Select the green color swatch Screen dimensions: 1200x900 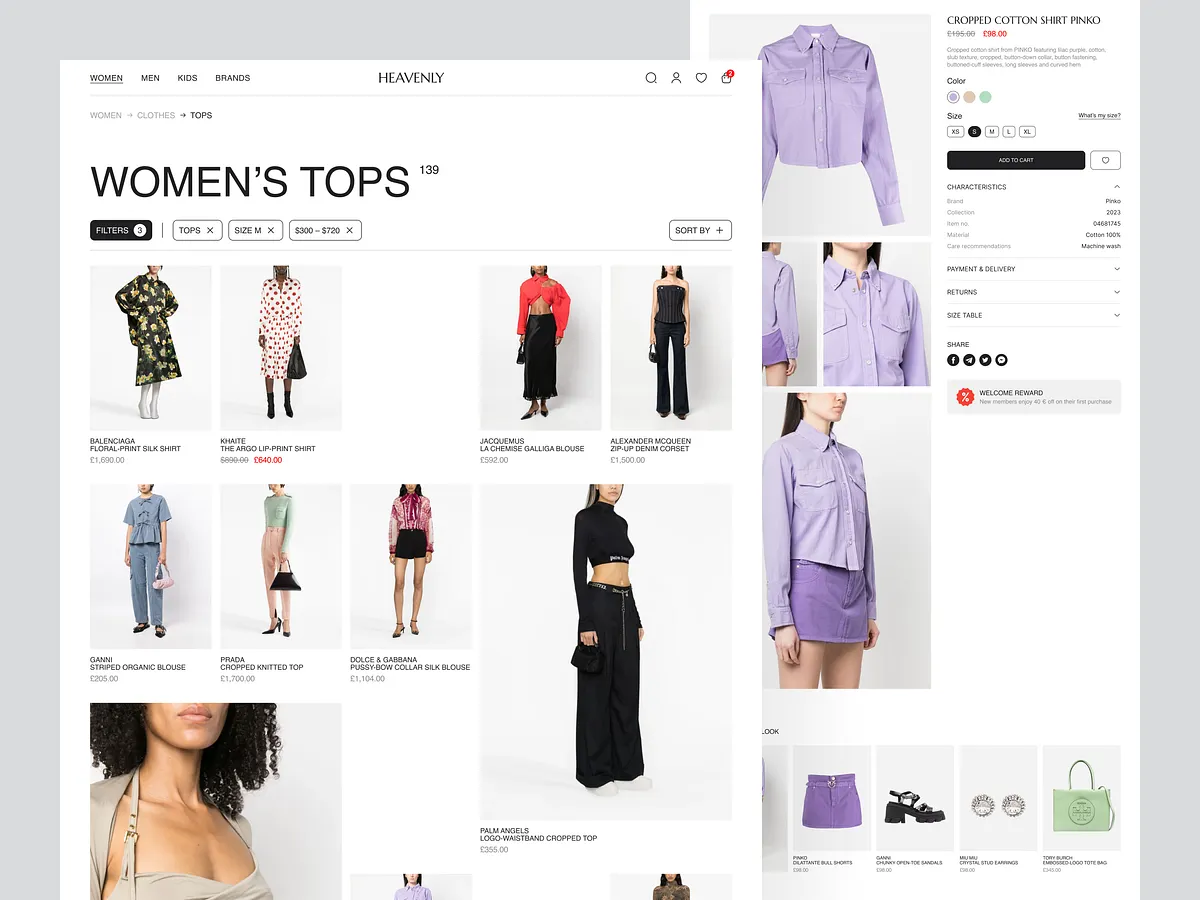point(985,96)
